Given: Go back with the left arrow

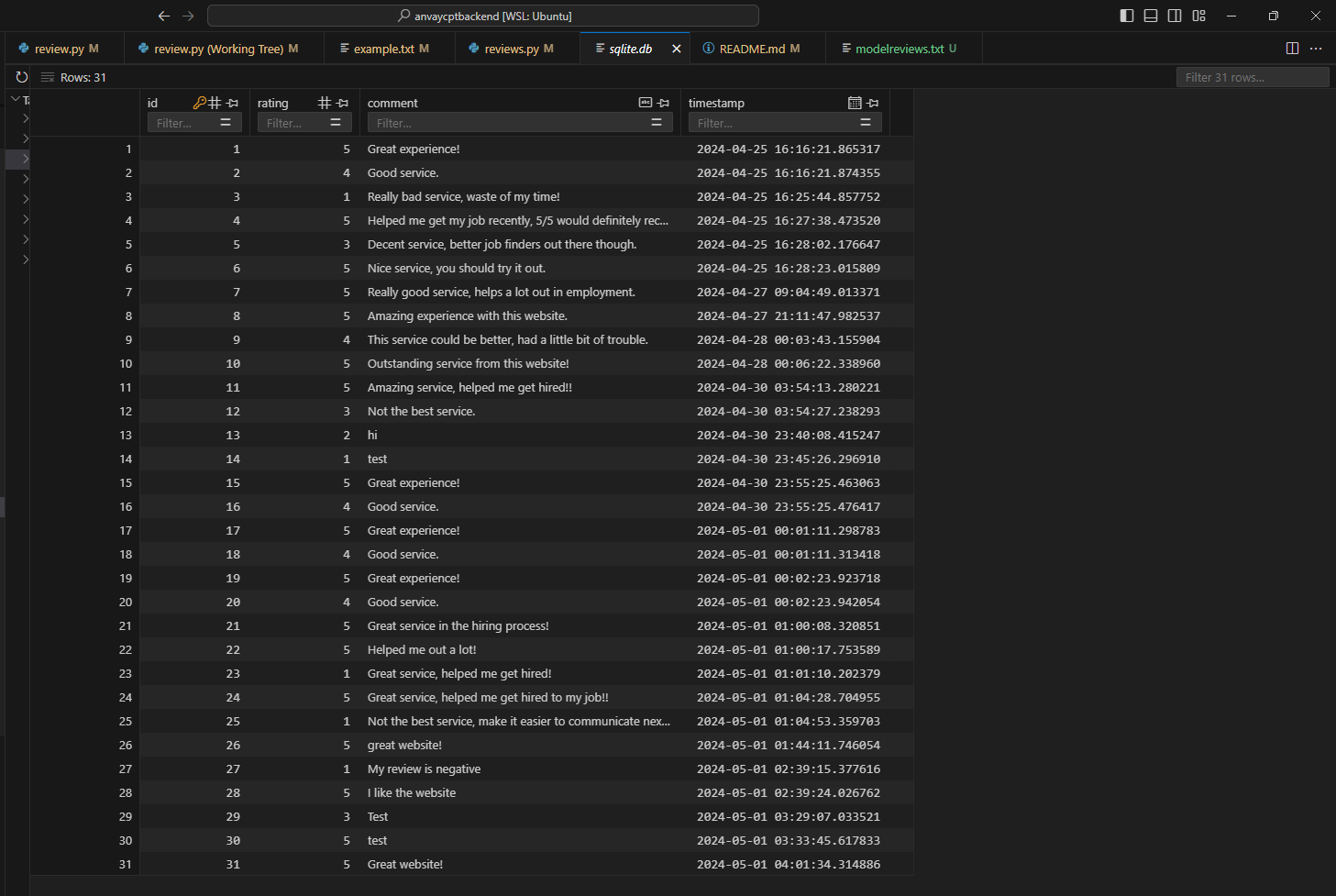Looking at the screenshot, I should point(164,16).
